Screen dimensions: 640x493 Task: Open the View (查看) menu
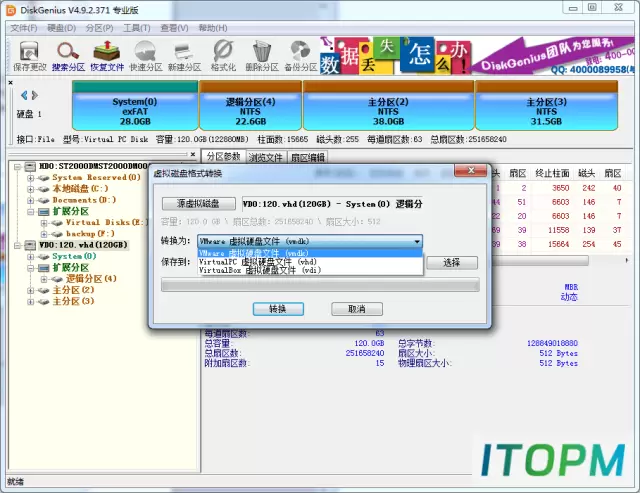point(174,28)
